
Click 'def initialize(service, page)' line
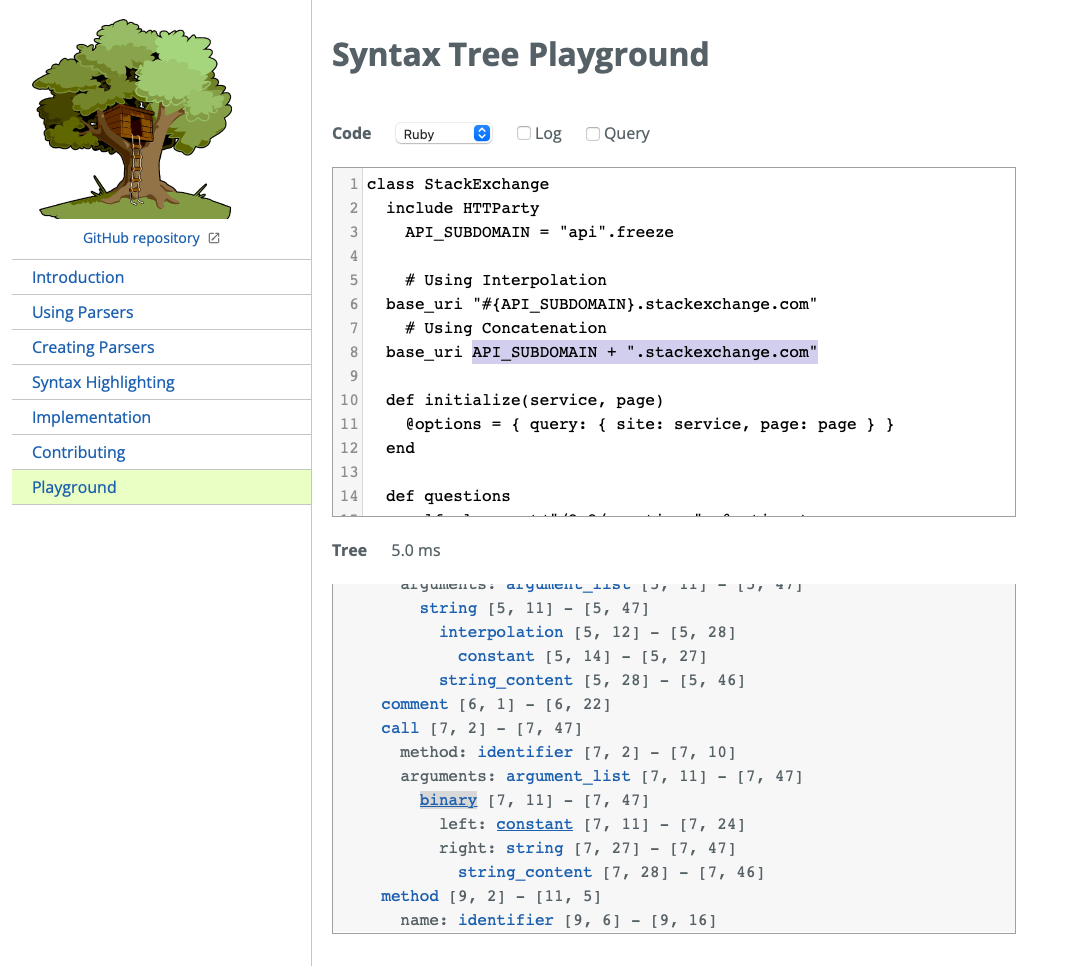(x=524, y=400)
